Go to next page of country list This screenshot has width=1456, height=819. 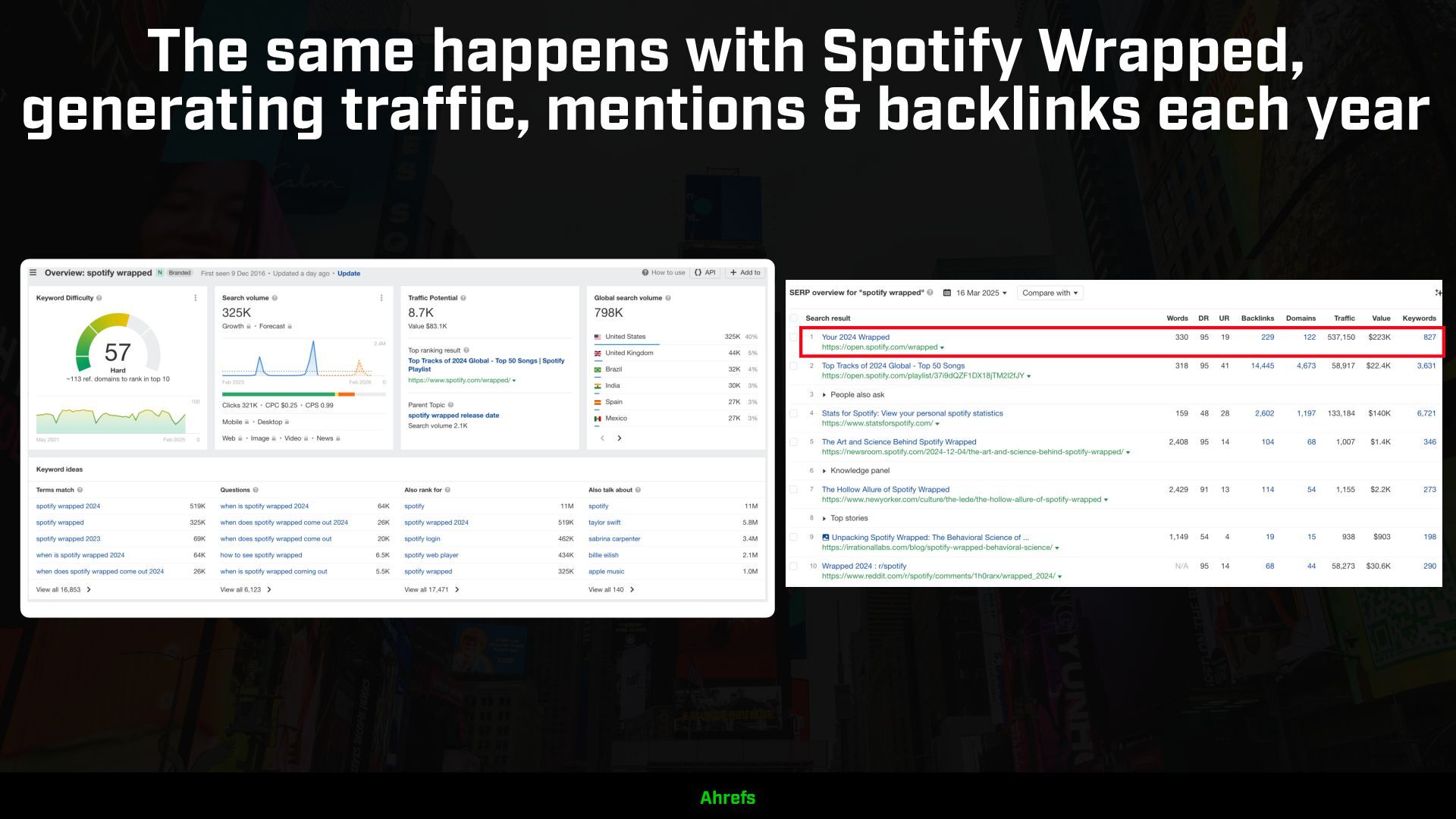[620, 438]
